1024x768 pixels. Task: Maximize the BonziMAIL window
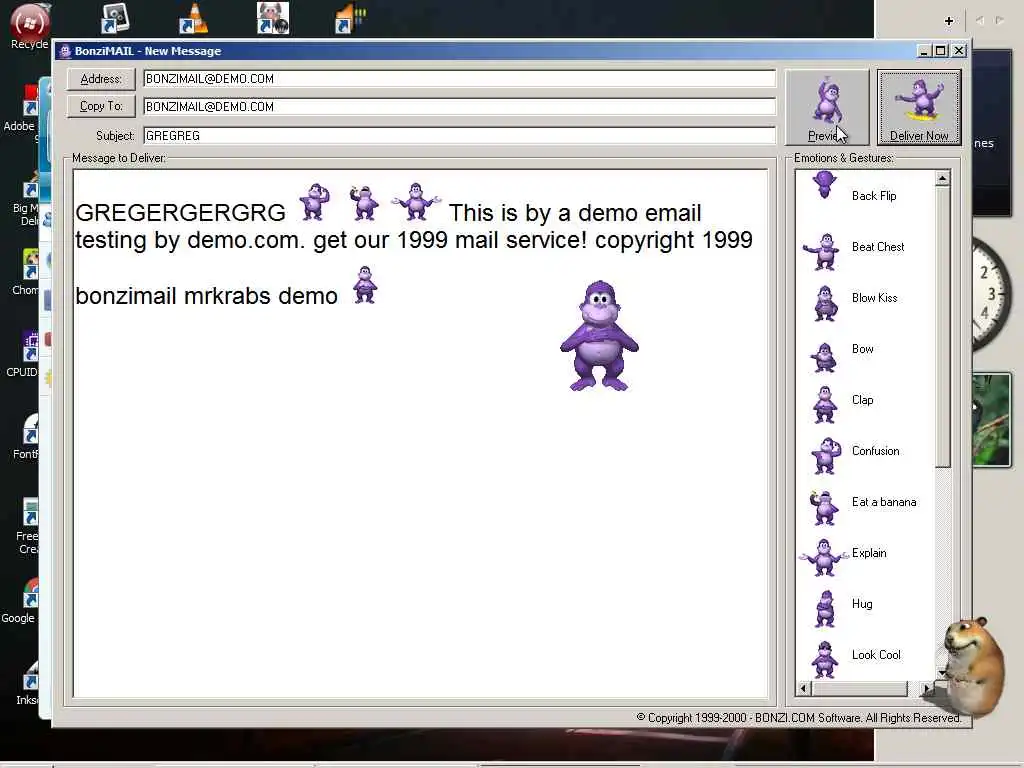[x=940, y=50]
